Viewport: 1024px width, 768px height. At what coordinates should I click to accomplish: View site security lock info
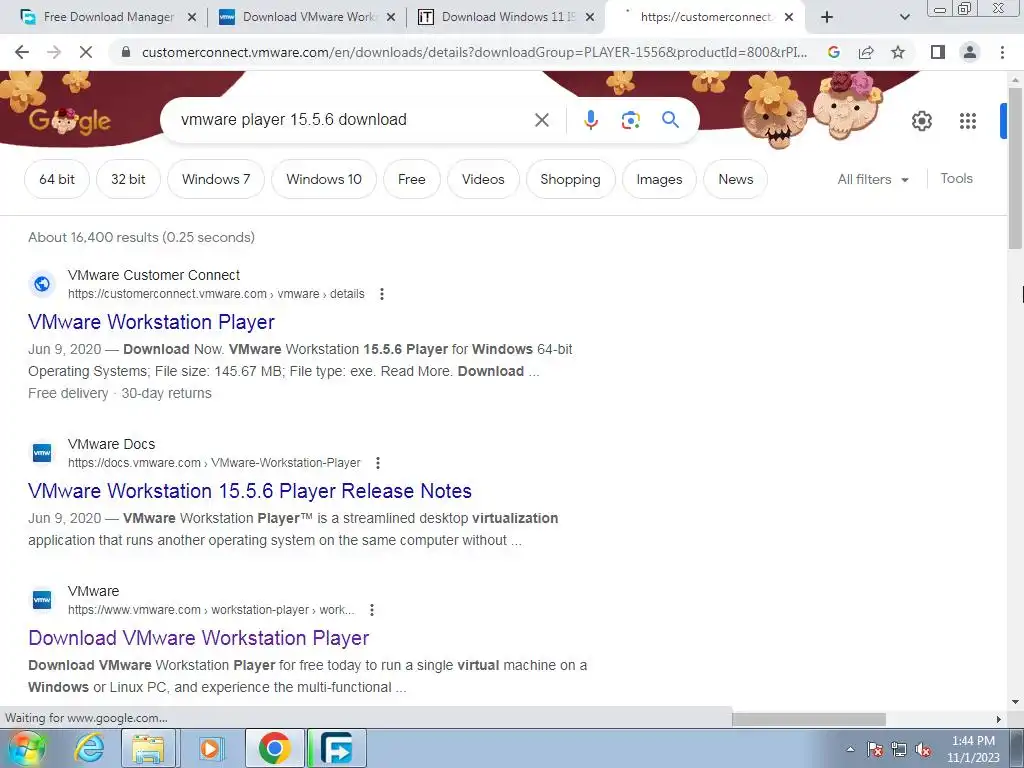click(126, 52)
